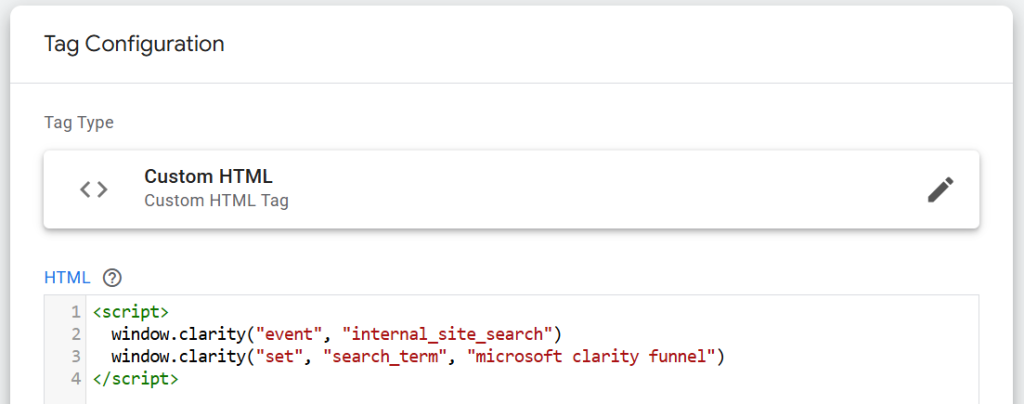
Task: Click line number 3 in the gutter
Action: point(76,357)
